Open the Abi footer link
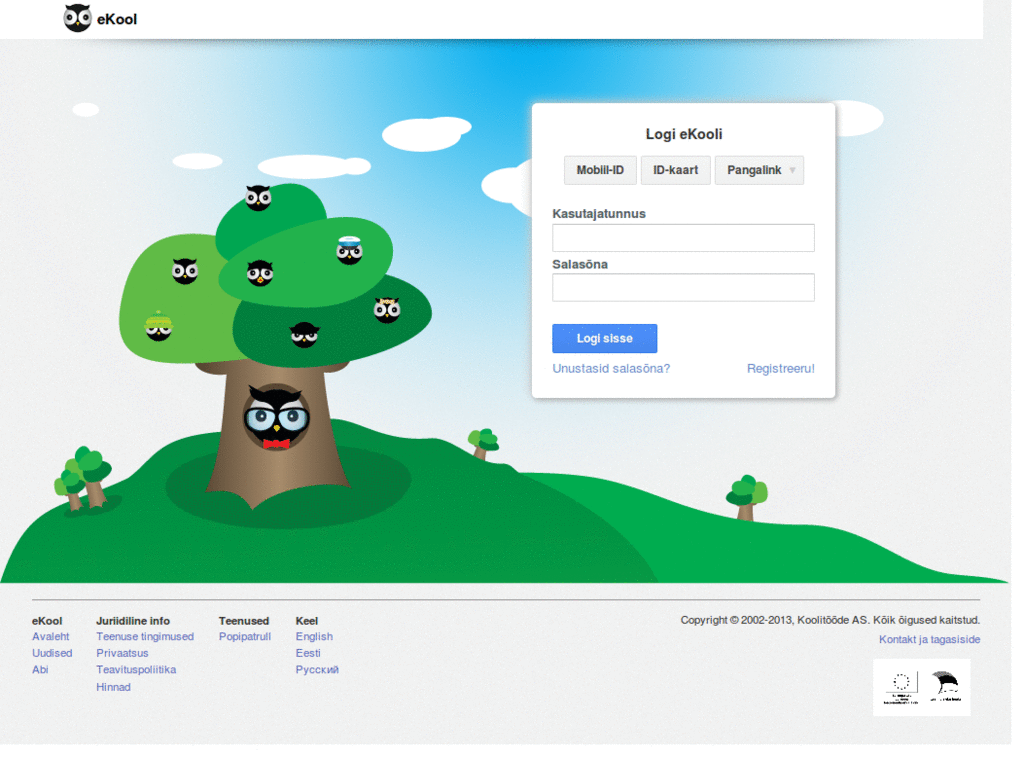Image resolution: width=1024 pixels, height=757 pixels. [40, 669]
